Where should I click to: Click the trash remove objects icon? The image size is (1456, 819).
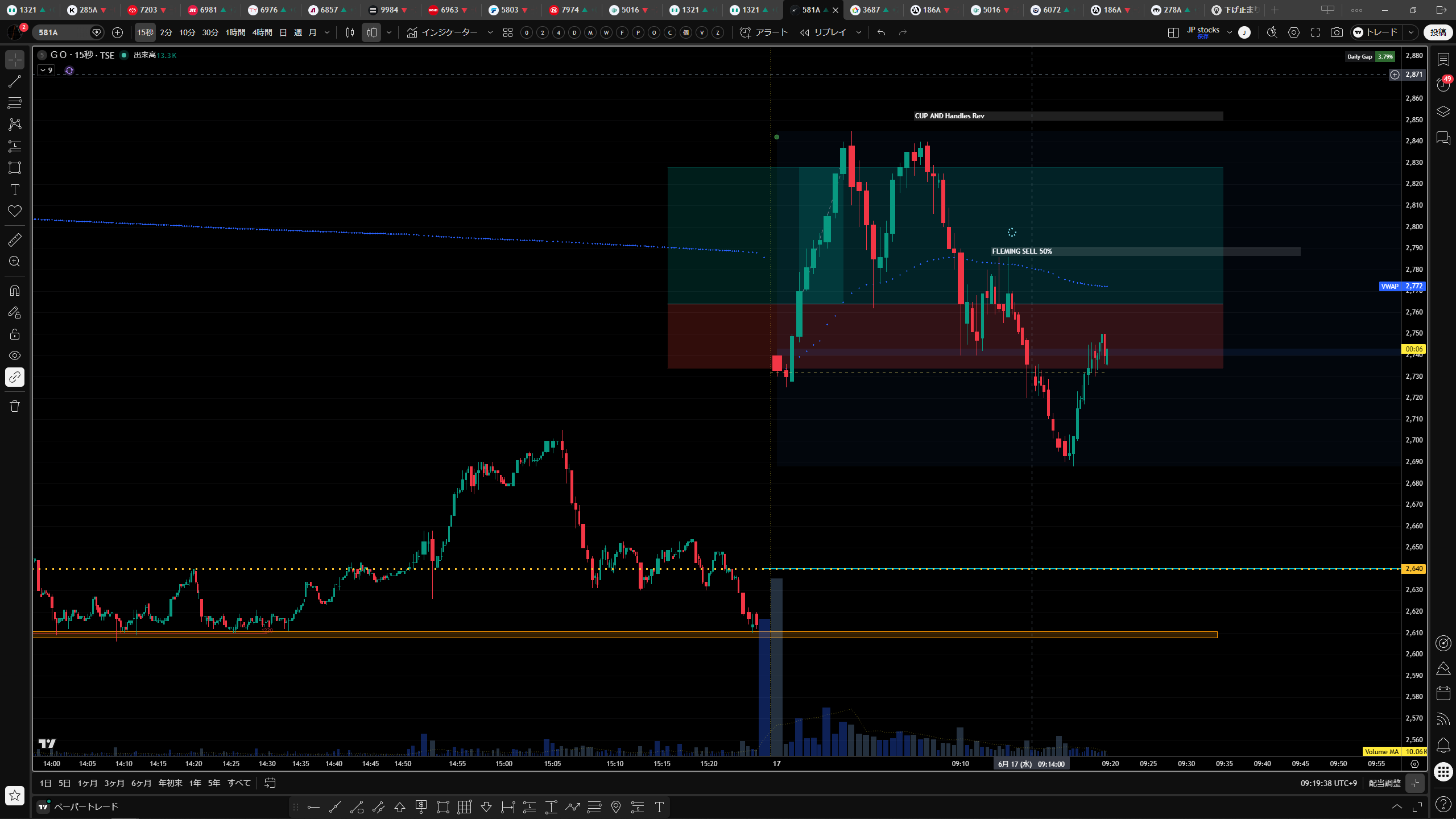click(x=15, y=406)
